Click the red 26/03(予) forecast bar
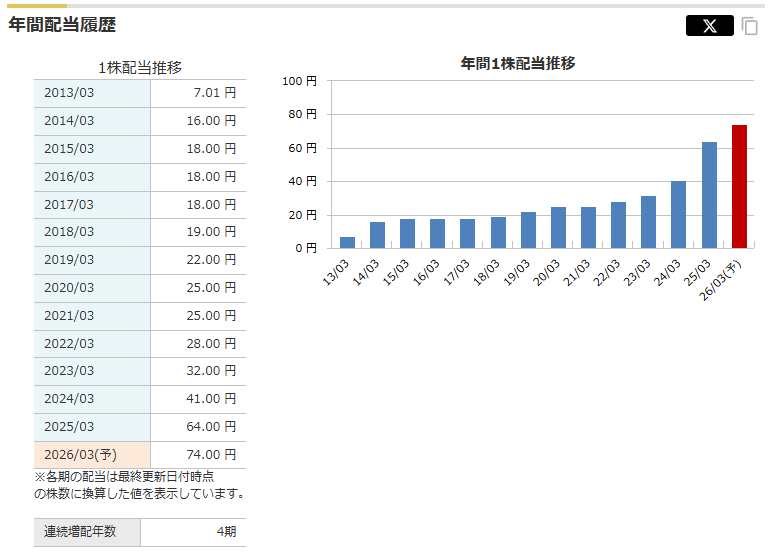The width and height of the screenshot is (784, 555). [739, 187]
